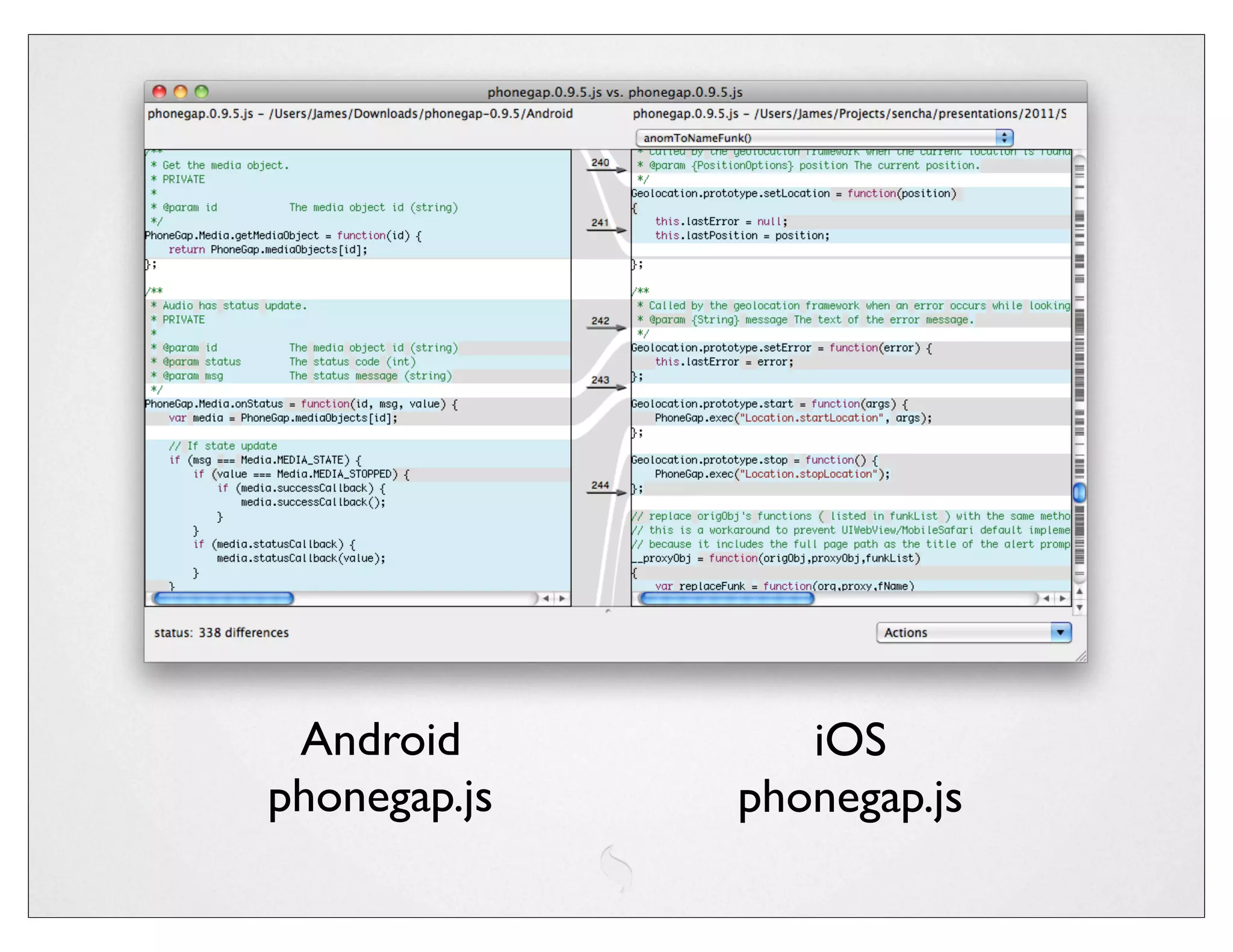Click the Geolocation.prototype.start function line
Viewport: 1233px width, 952px height.
[769, 404]
